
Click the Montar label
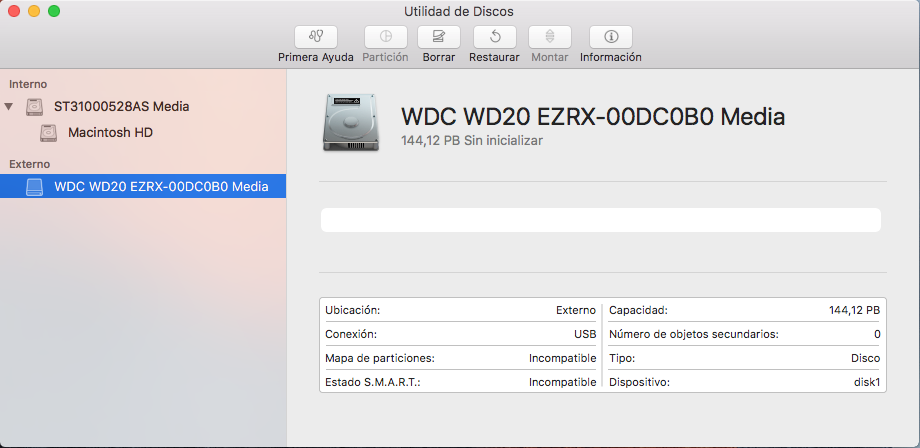pos(550,57)
